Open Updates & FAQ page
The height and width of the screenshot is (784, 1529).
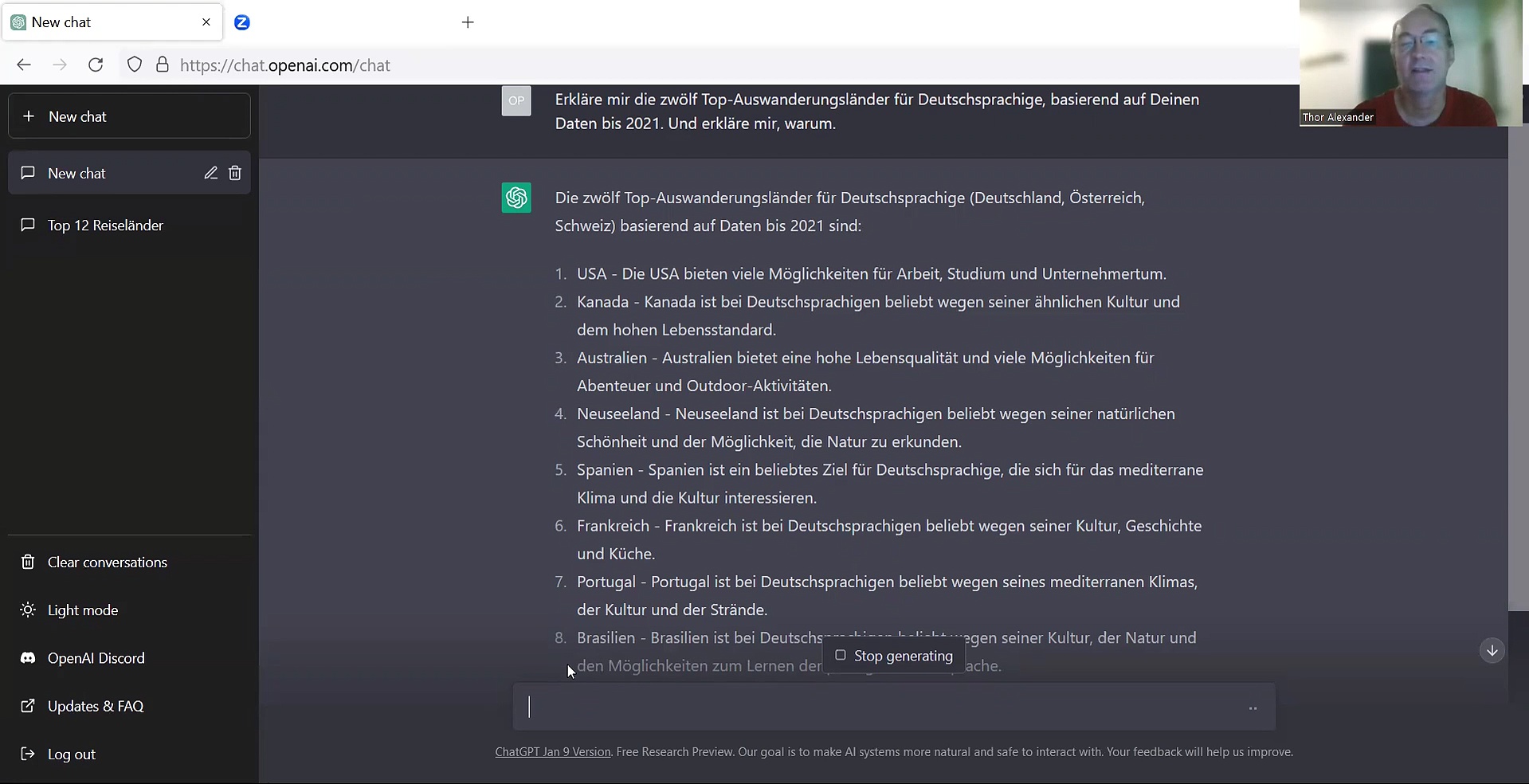point(95,706)
